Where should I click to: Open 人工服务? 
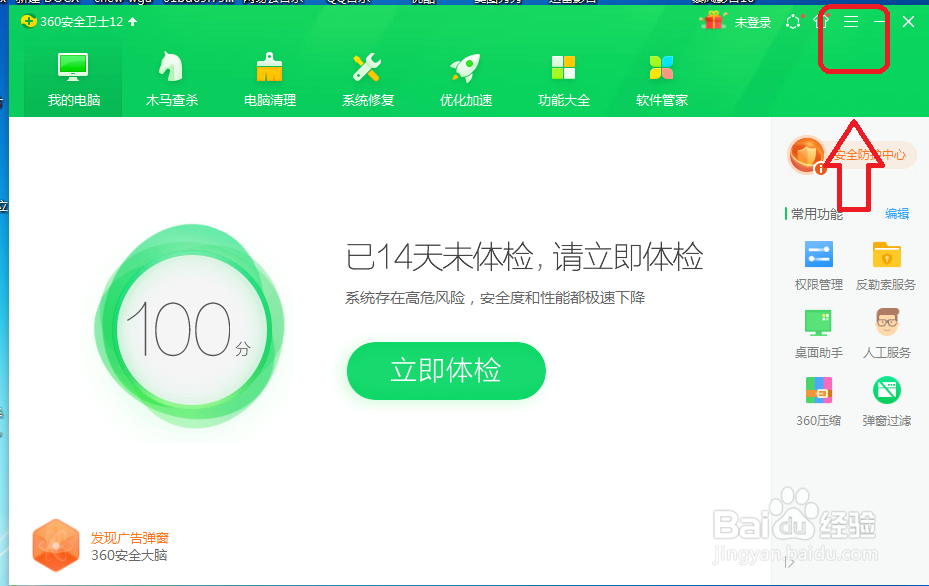(886, 334)
